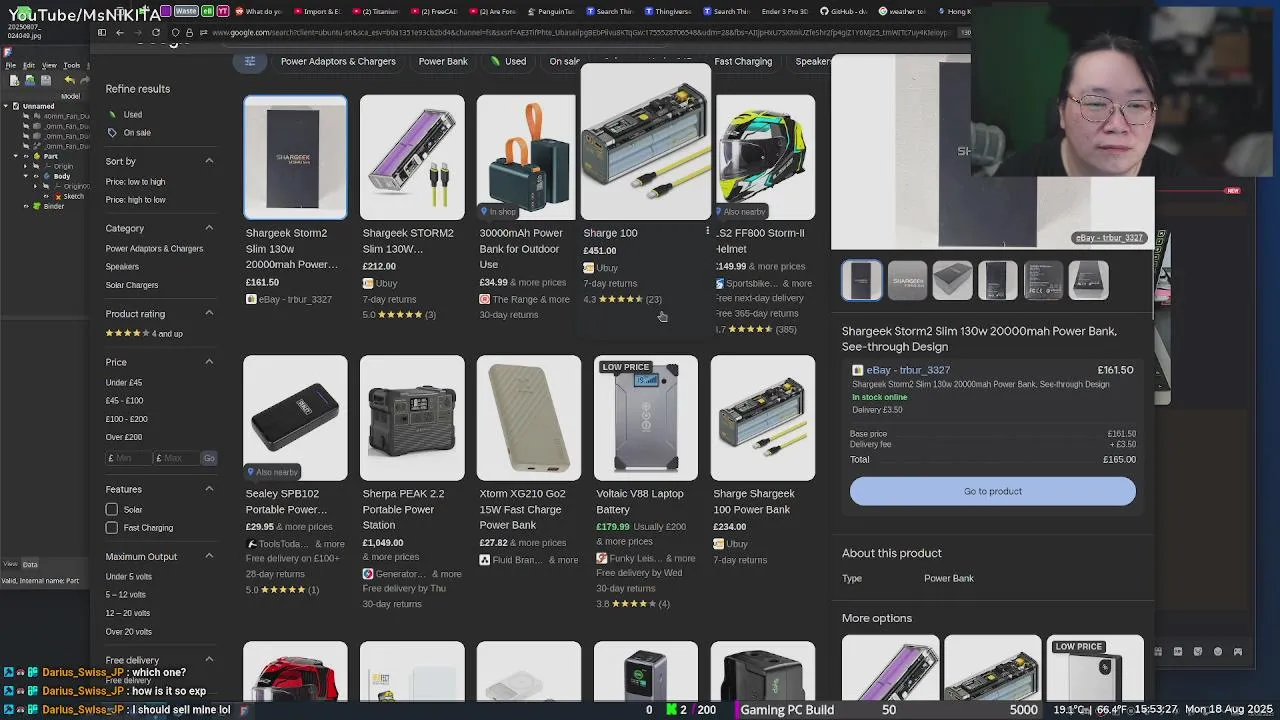The width and height of the screenshot is (1280, 720).
Task: Click FreeCAD redo arrow icon
Action: [85, 80]
